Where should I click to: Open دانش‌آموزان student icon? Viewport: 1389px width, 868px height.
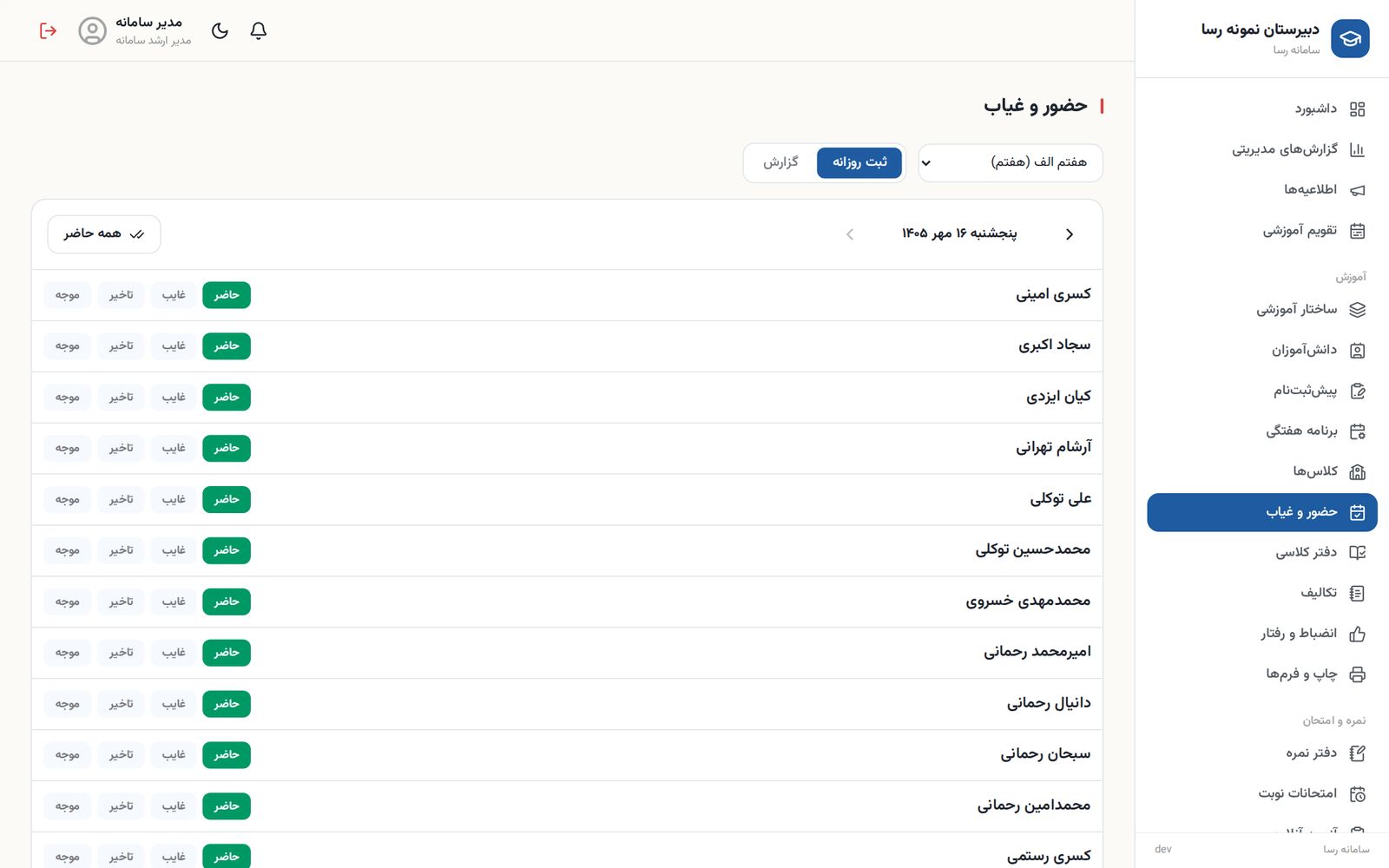pos(1358,350)
